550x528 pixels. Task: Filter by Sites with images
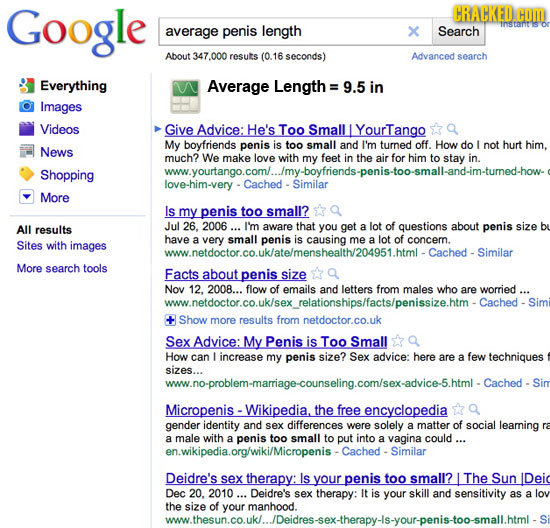coord(61,246)
